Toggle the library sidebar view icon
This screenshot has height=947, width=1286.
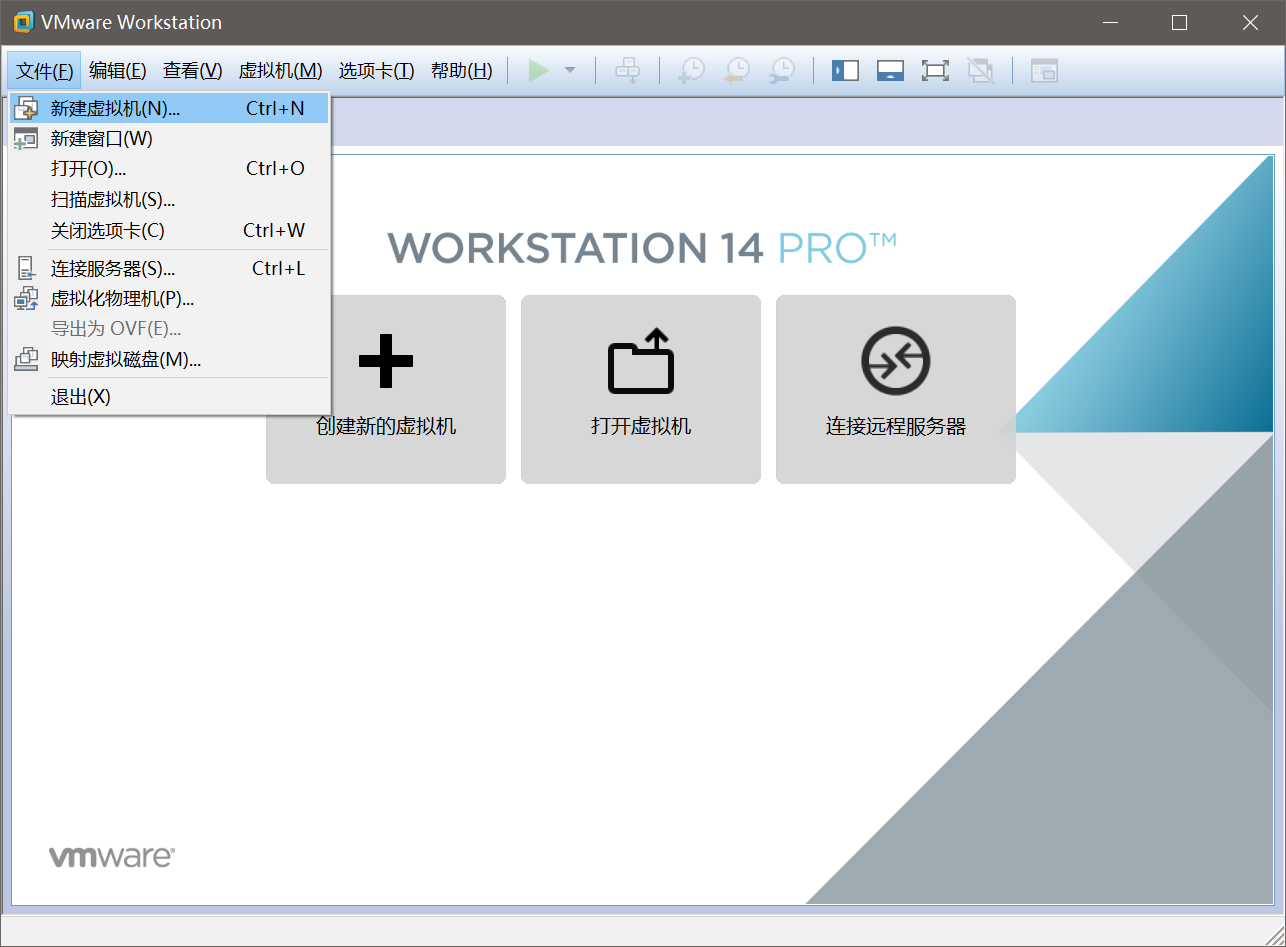[845, 71]
